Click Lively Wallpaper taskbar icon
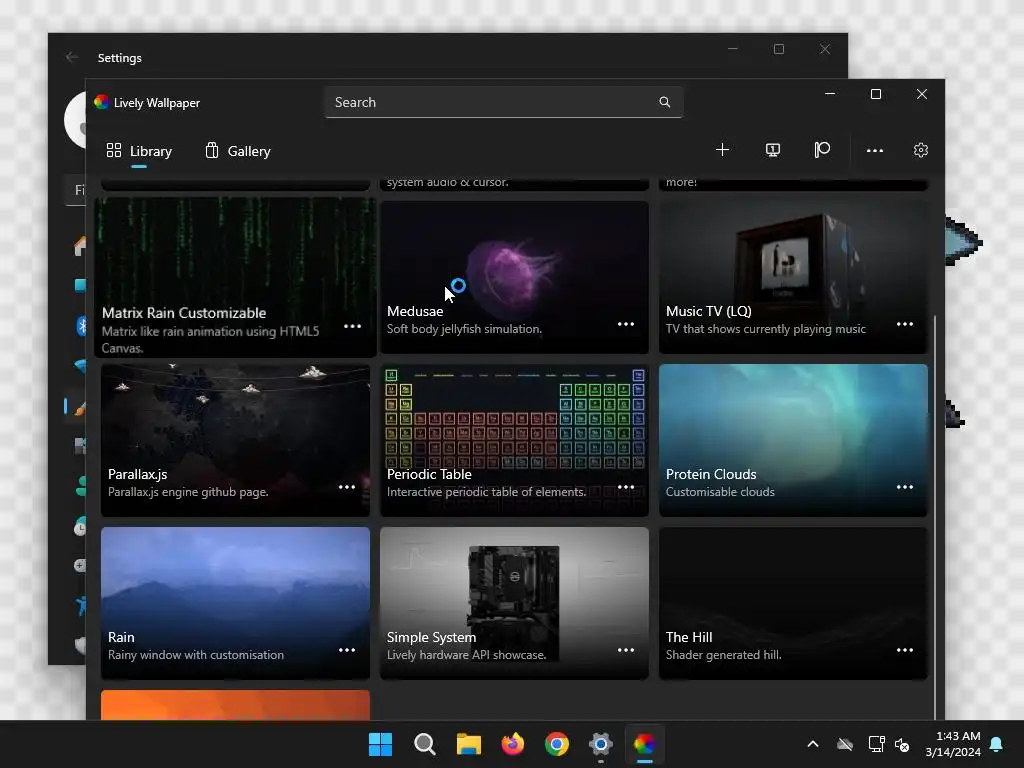 click(x=645, y=744)
